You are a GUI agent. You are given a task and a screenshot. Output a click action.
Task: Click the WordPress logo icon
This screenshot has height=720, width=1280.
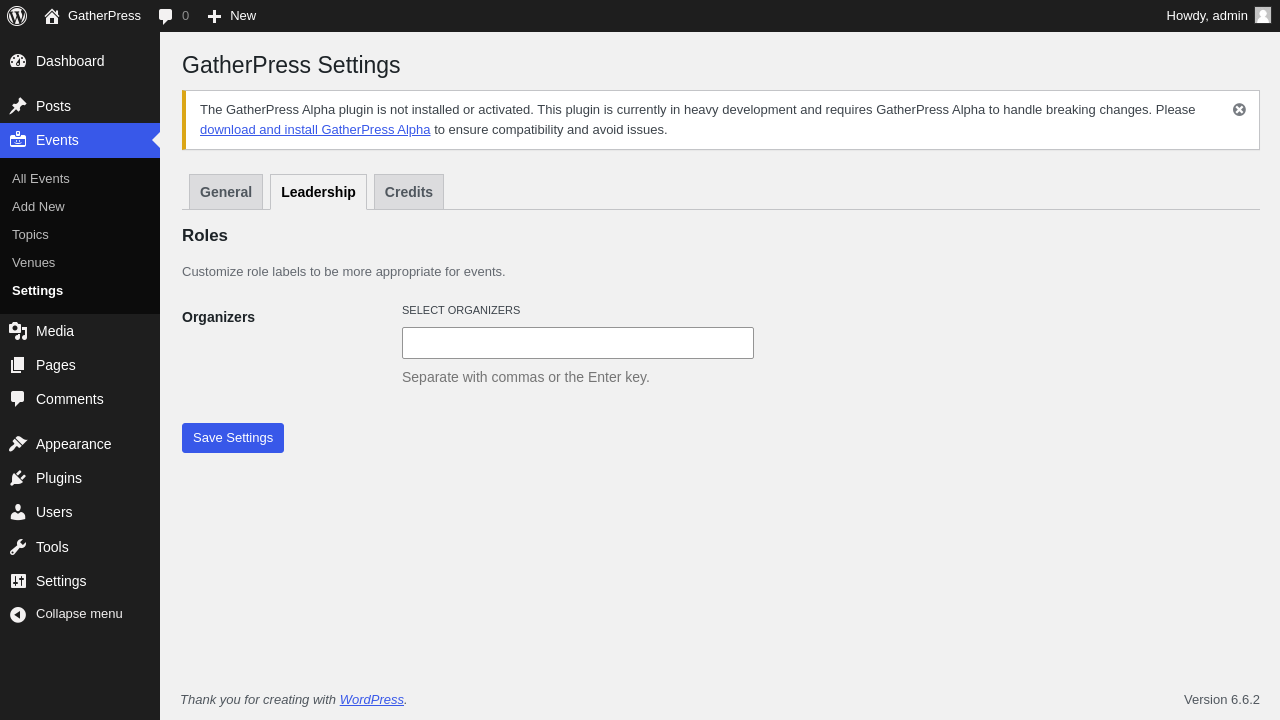coord(17,16)
